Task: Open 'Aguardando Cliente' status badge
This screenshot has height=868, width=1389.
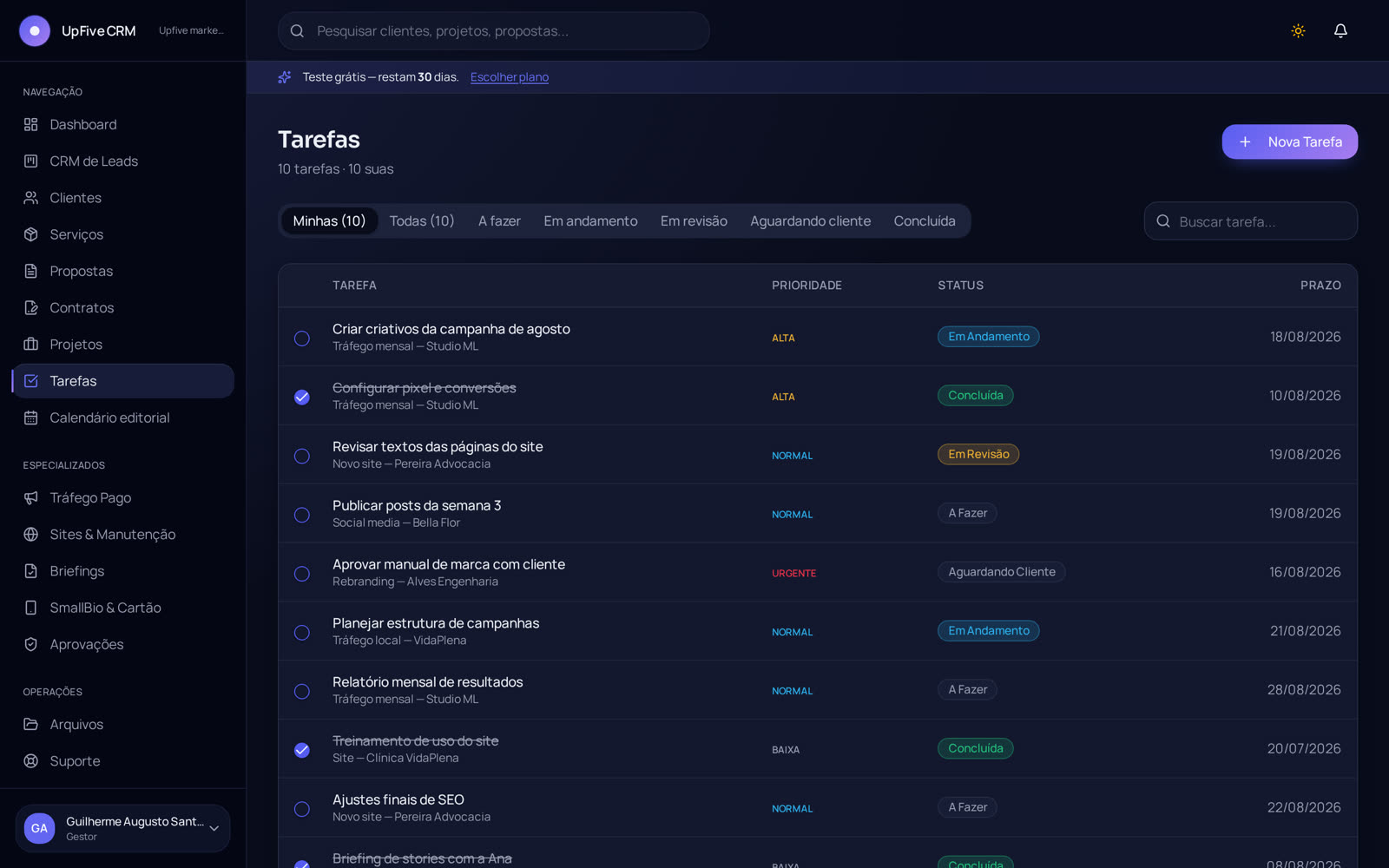Action: coord(1001,572)
